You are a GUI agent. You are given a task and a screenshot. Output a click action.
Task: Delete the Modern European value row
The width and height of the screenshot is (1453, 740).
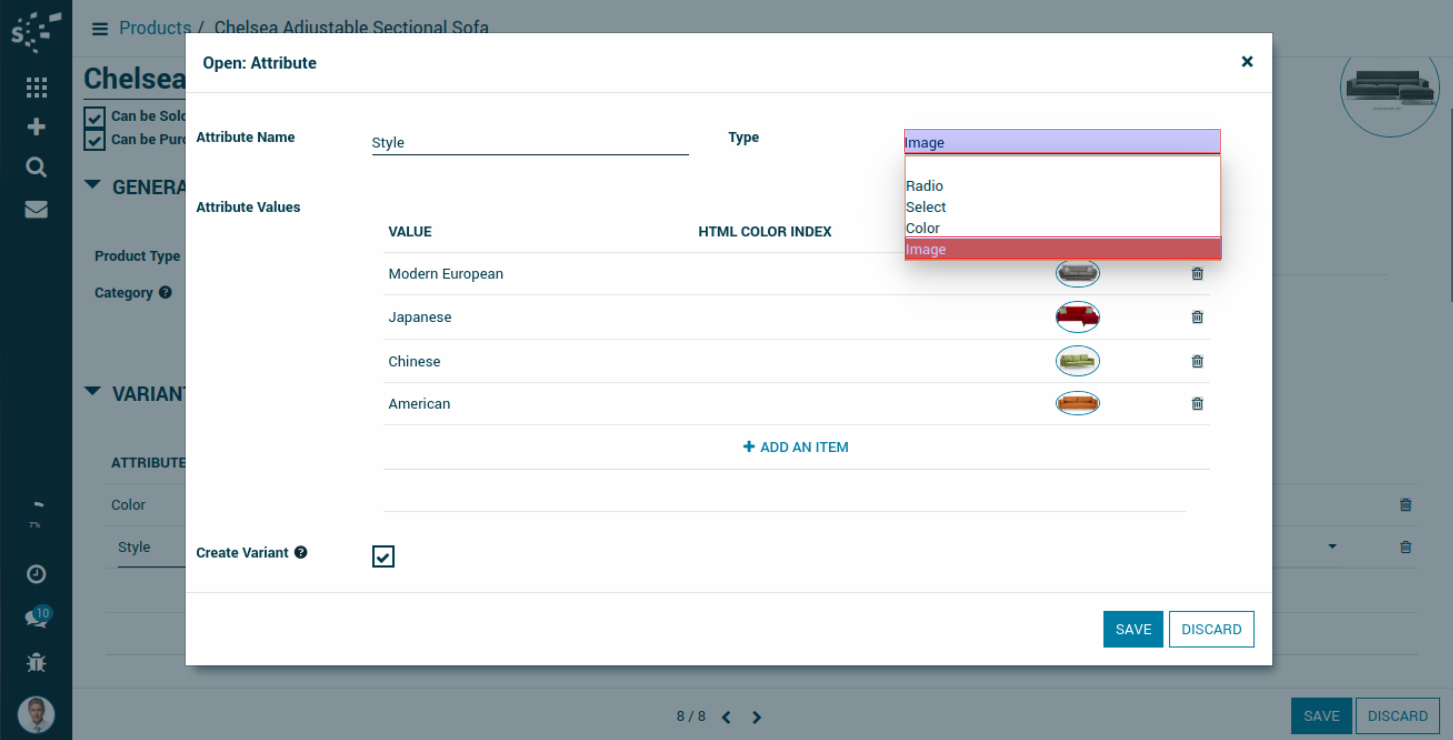point(1197,274)
